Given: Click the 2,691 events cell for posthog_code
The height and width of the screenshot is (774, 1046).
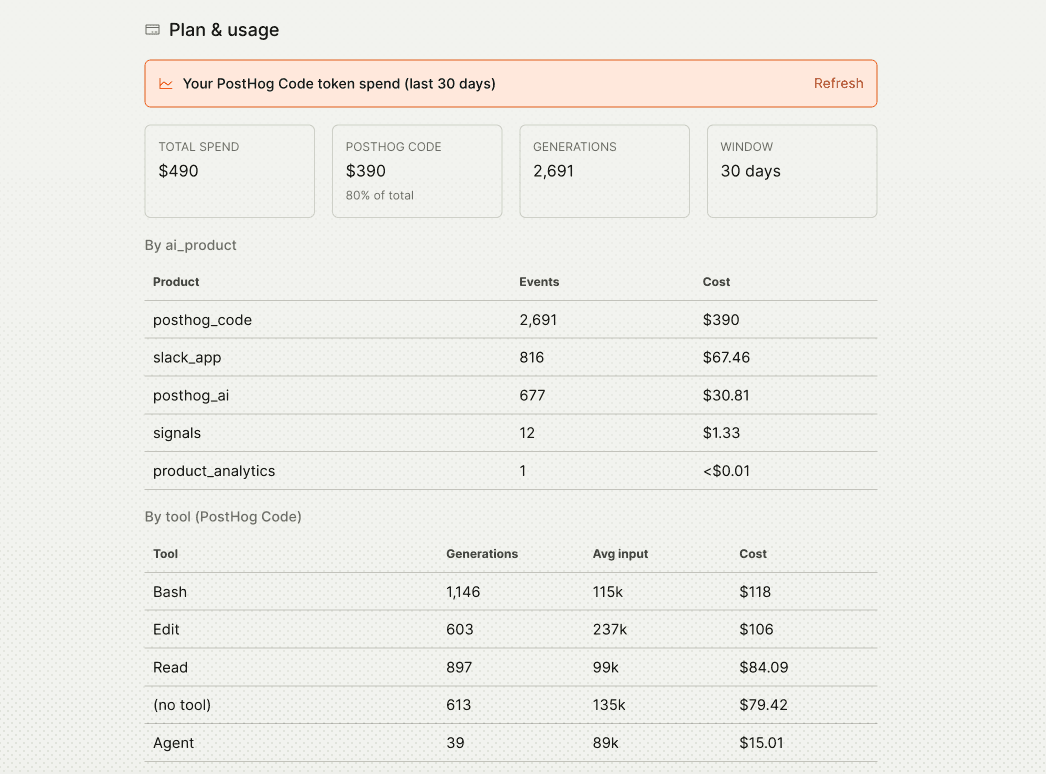Looking at the screenshot, I should click(x=538, y=320).
